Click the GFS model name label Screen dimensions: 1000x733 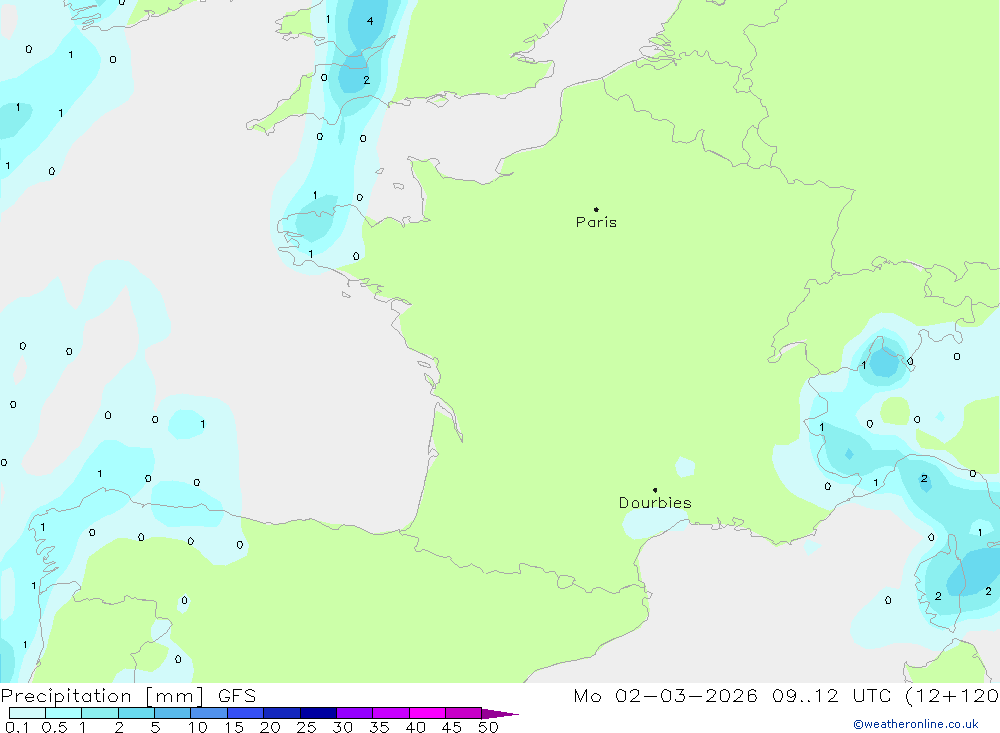click(237, 696)
